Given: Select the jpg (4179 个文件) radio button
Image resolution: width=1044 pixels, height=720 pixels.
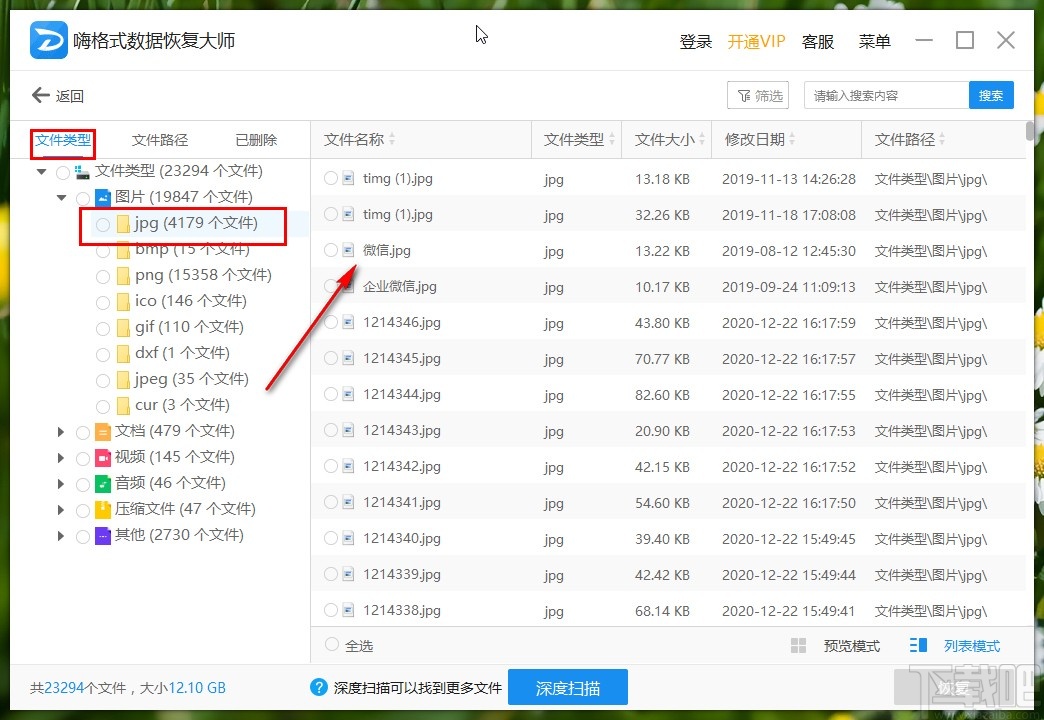Looking at the screenshot, I should click(x=103, y=226).
